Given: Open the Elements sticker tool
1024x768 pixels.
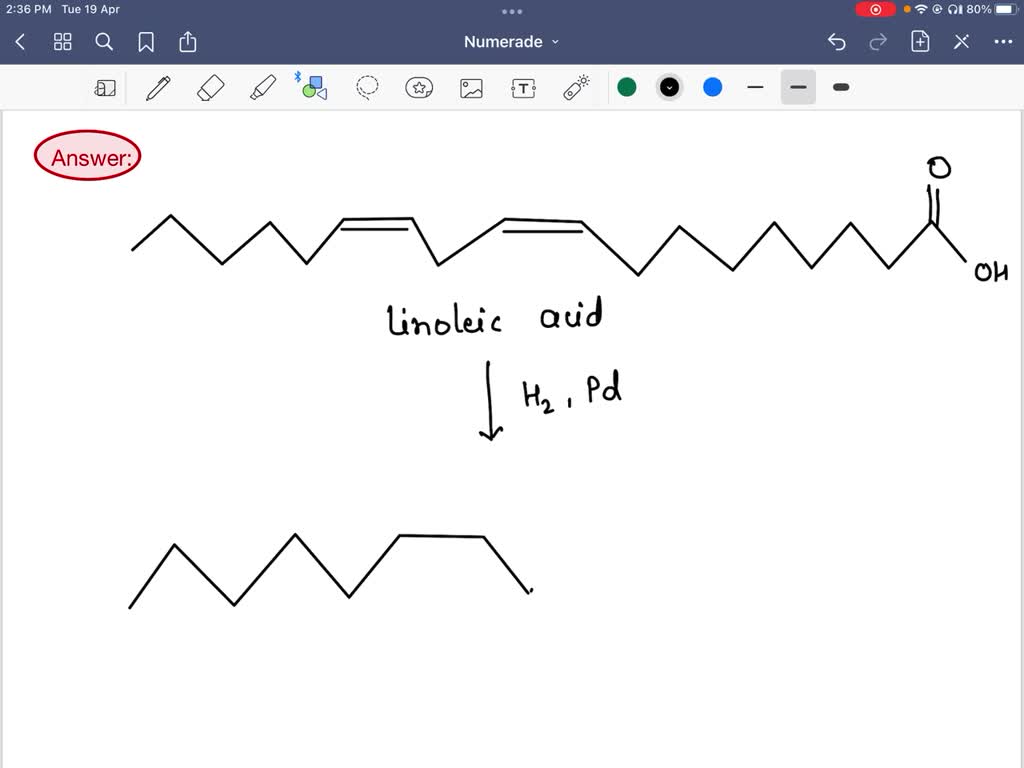Looking at the screenshot, I should point(418,87).
